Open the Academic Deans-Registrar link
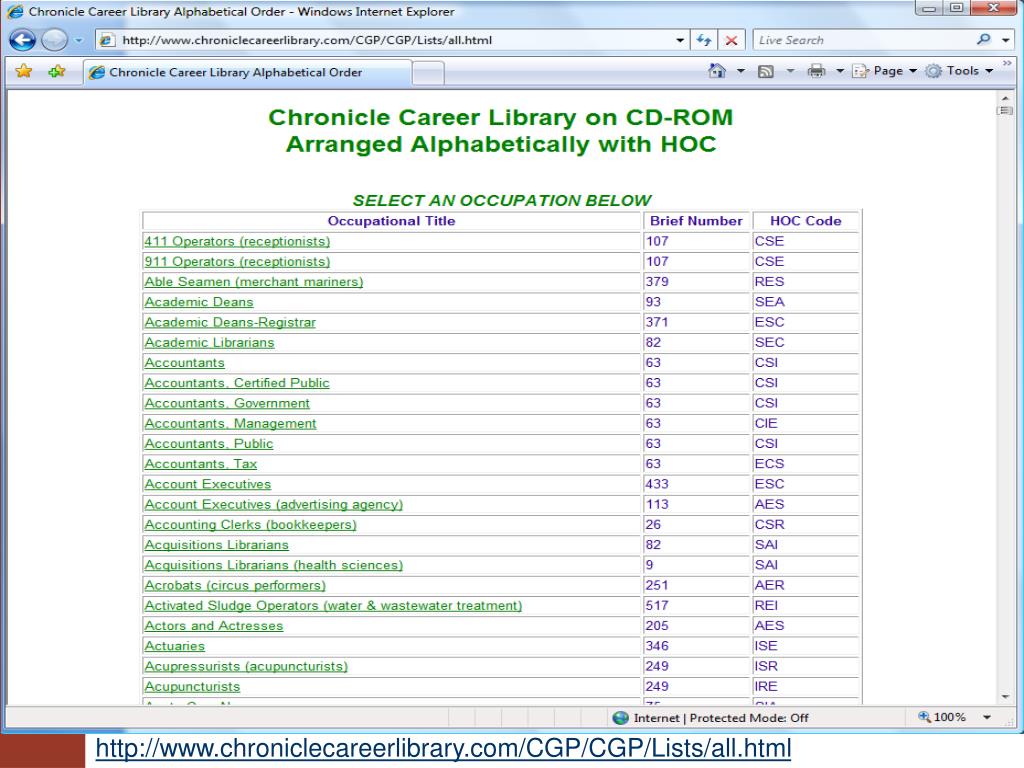 [x=230, y=322]
